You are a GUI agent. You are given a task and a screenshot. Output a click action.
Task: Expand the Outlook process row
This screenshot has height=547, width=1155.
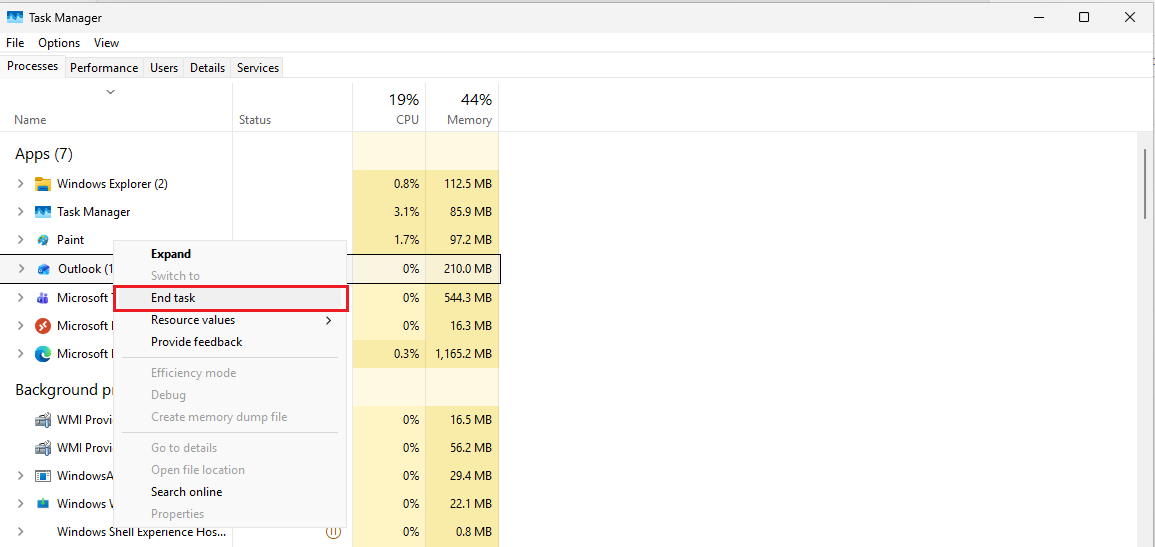tap(21, 269)
